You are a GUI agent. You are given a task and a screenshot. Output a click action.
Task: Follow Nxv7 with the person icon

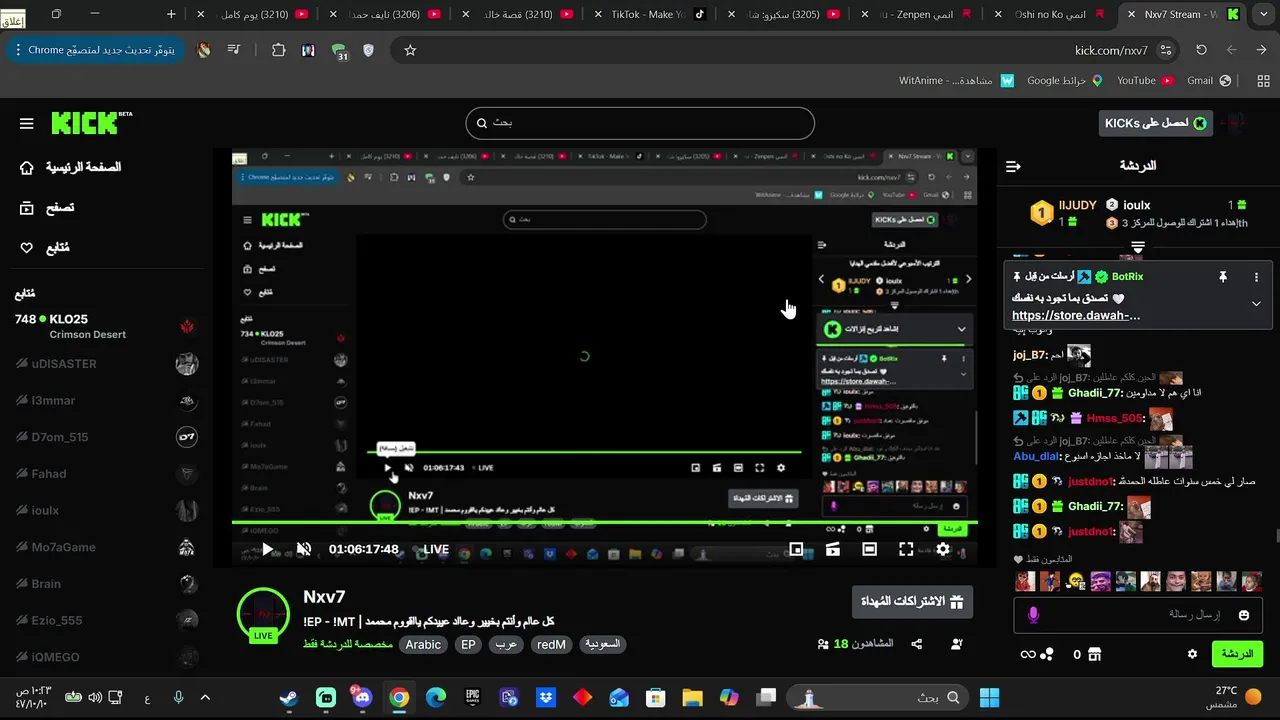(x=957, y=644)
